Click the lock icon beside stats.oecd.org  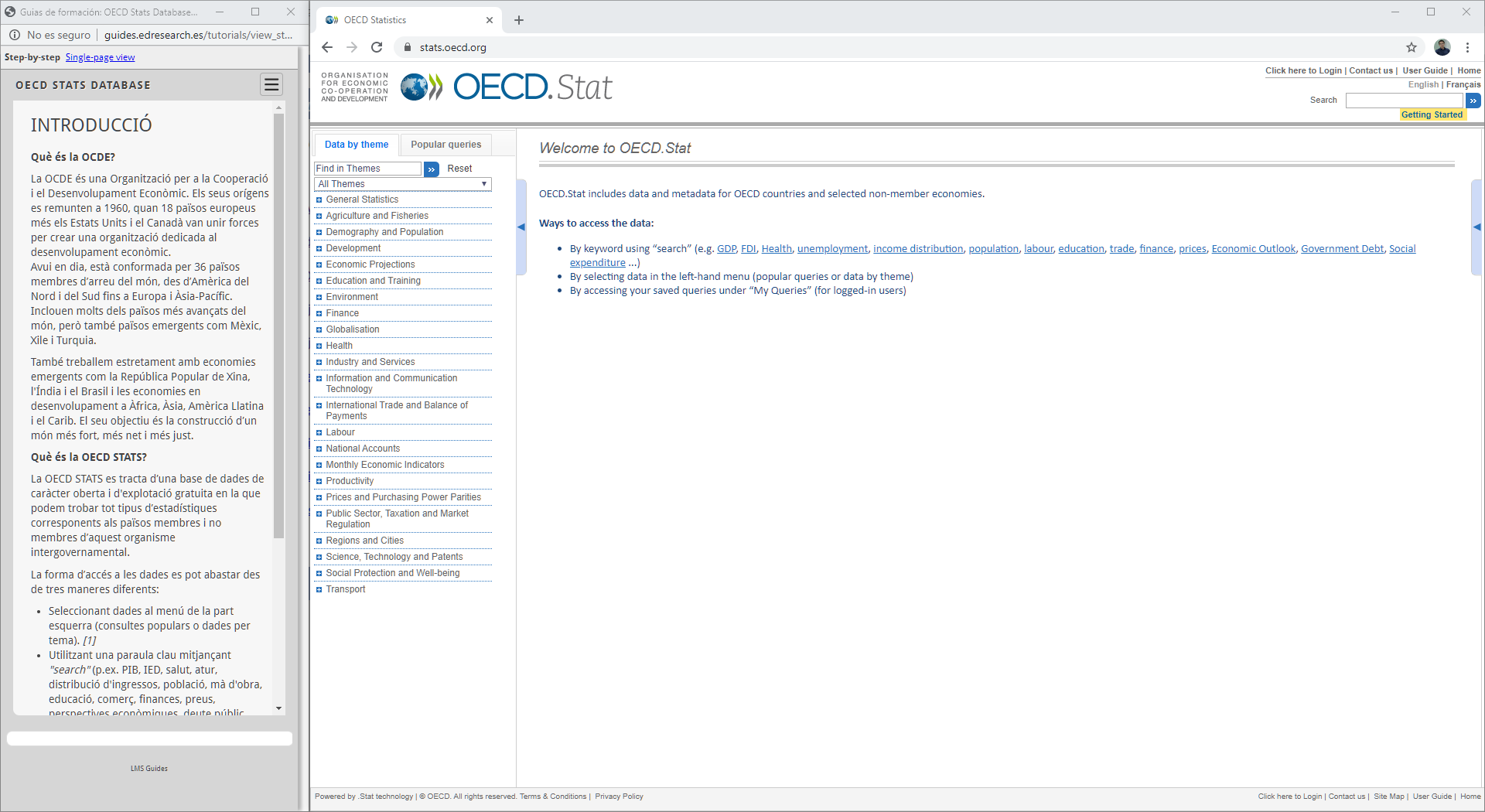tap(408, 47)
